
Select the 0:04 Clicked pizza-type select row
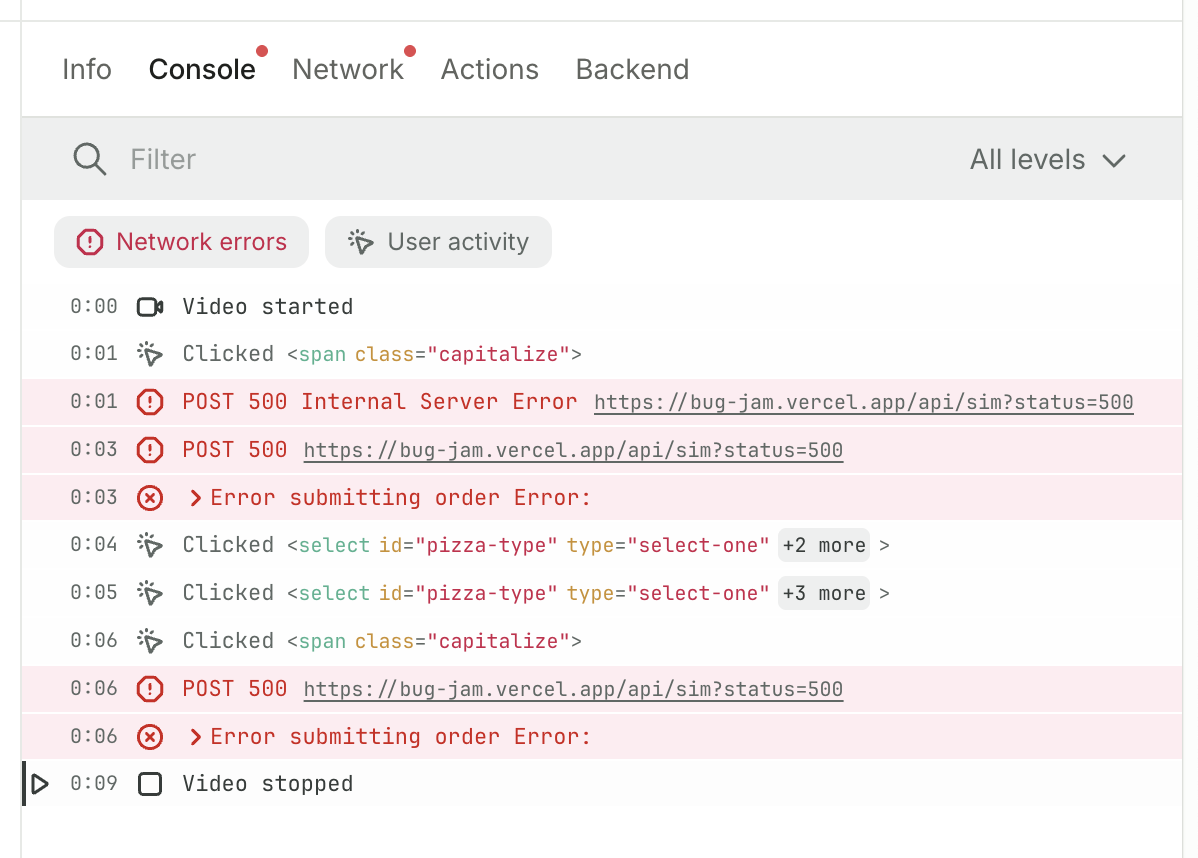pyautogui.click(x=602, y=546)
